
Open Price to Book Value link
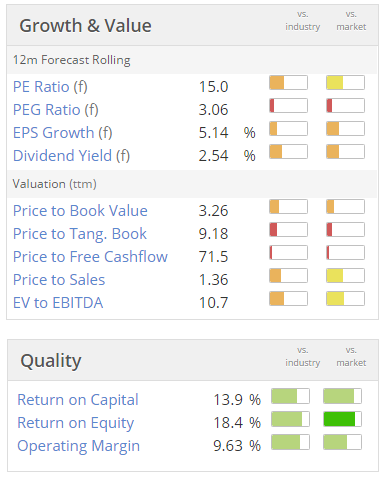tap(80, 211)
